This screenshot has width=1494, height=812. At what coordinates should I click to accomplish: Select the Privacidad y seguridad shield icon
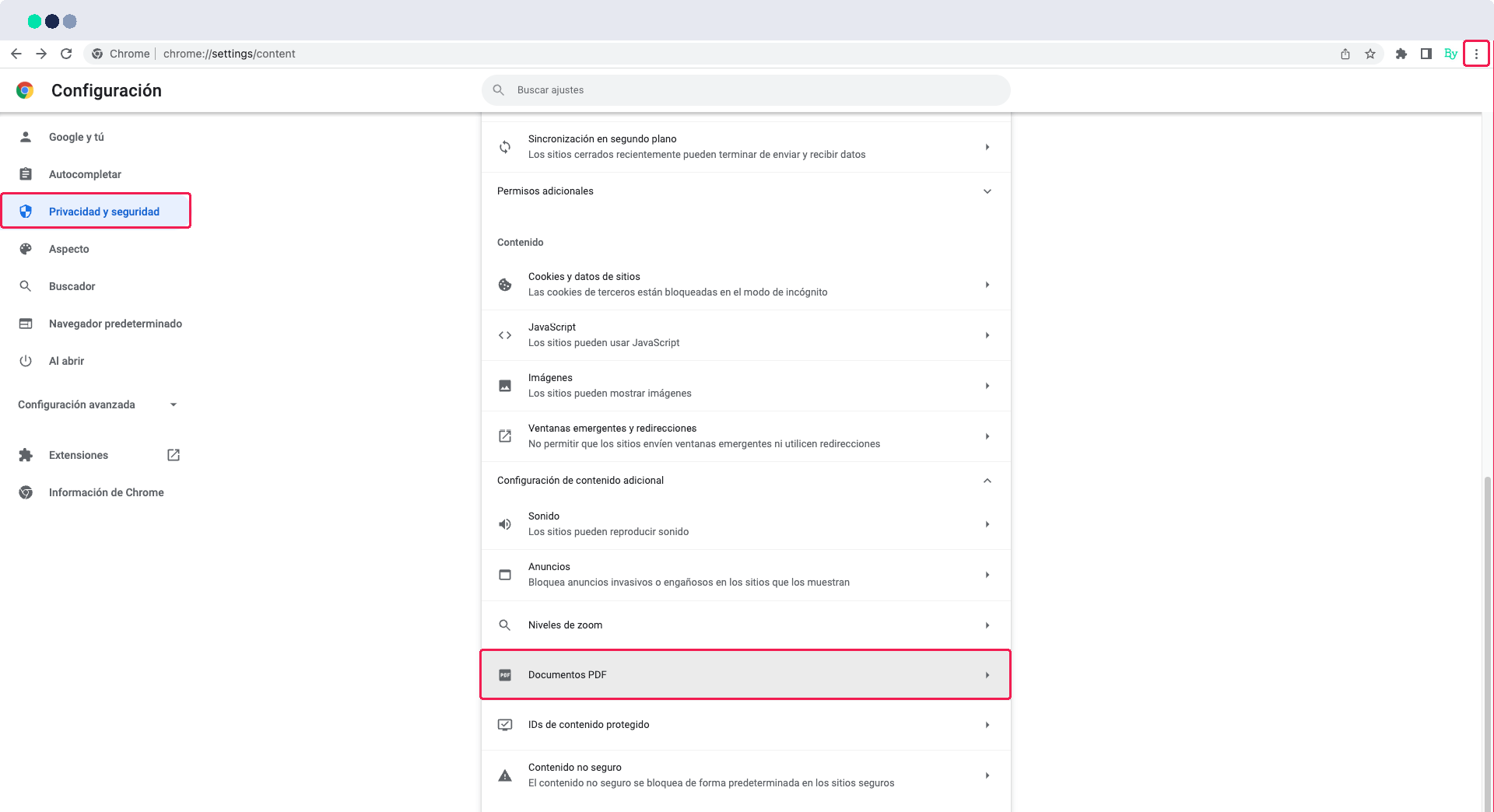[x=26, y=211]
